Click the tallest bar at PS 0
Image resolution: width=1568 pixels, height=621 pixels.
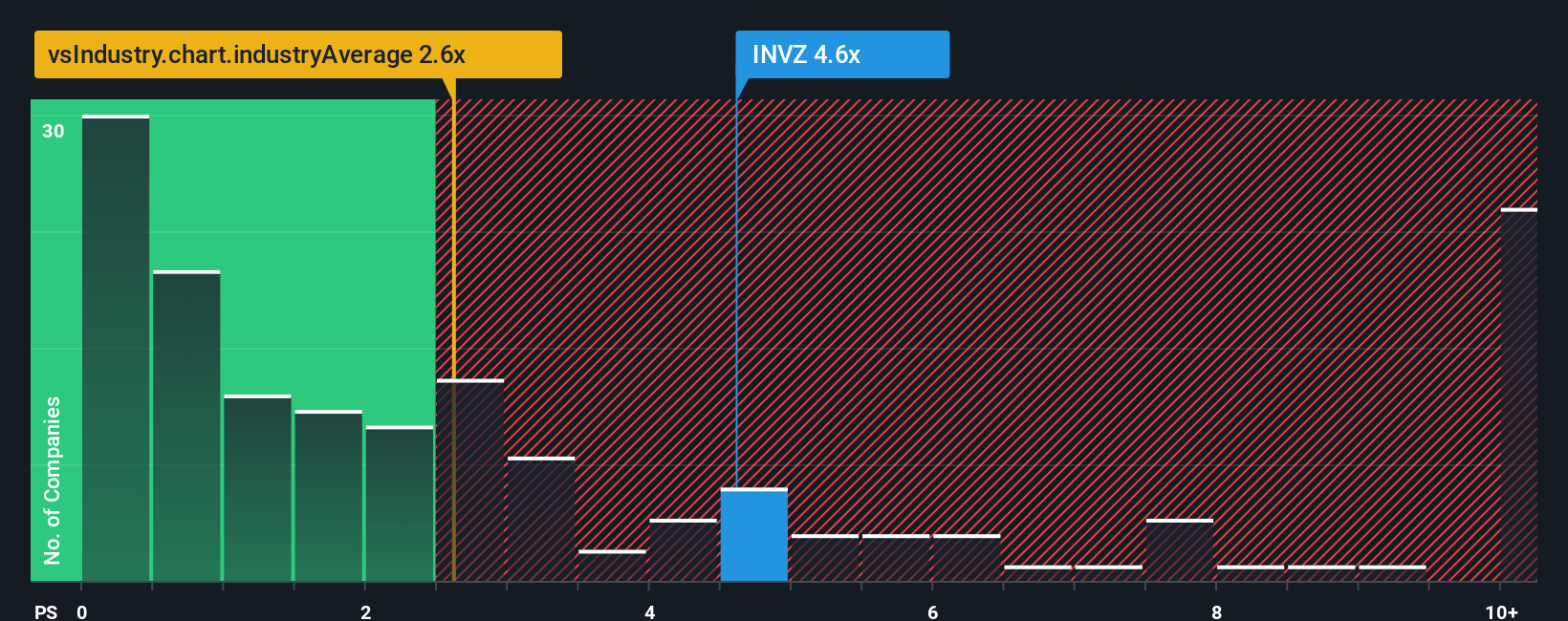pos(116,348)
